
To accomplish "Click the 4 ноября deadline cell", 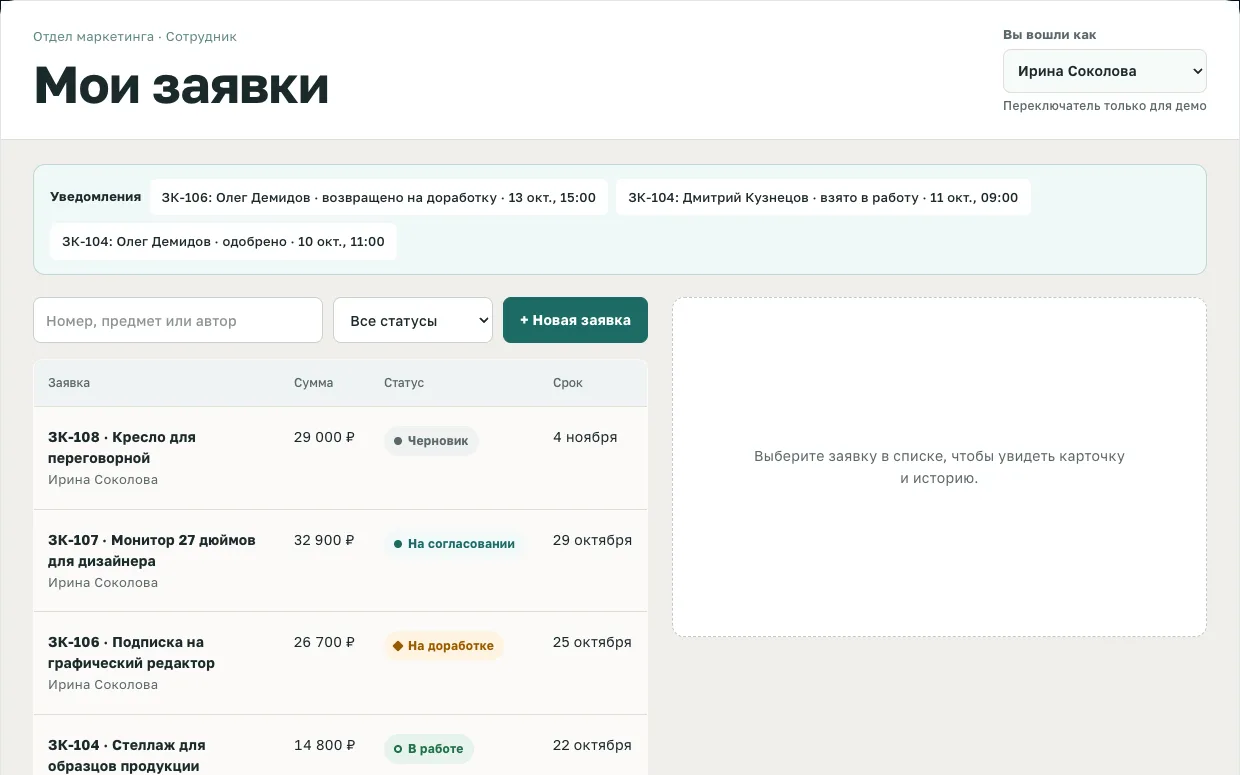I will 585,437.
